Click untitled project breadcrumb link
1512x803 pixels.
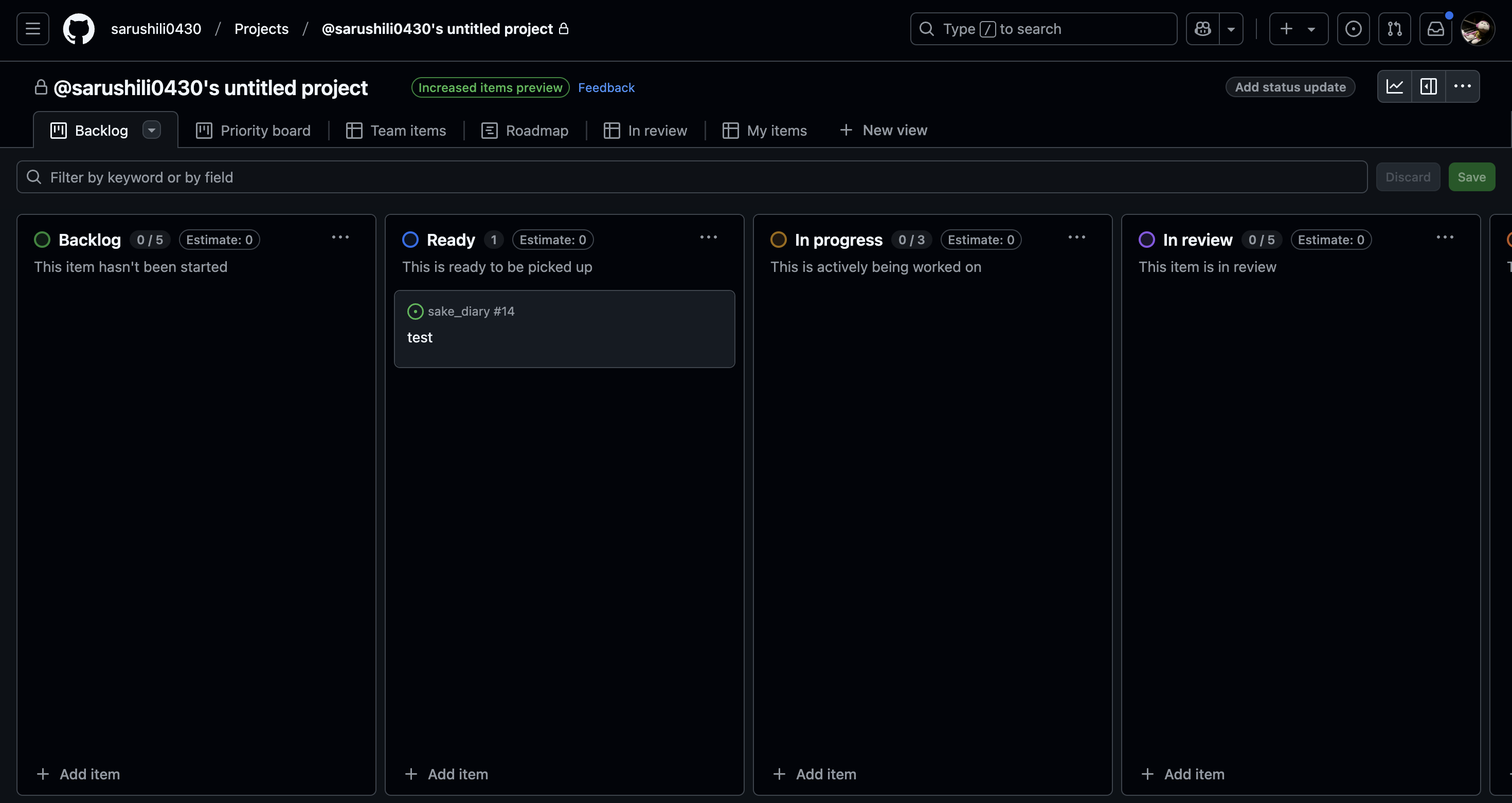point(437,29)
